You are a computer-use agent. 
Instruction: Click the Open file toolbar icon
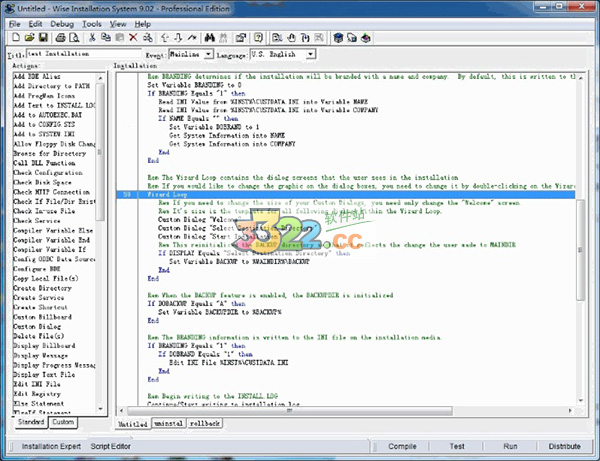[x=29, y=37]
